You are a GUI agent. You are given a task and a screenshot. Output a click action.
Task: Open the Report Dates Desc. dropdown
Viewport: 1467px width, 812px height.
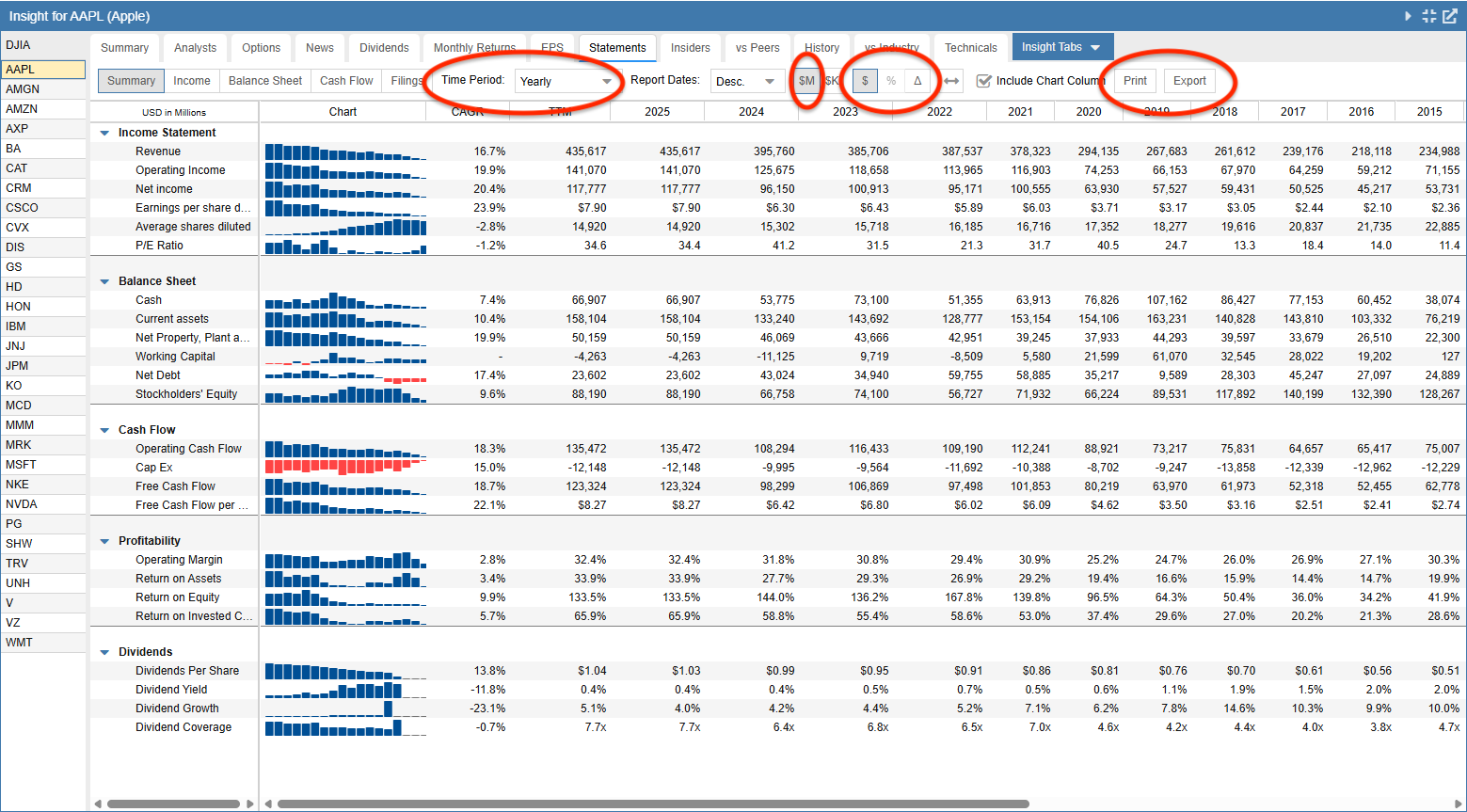coord(745,82)
